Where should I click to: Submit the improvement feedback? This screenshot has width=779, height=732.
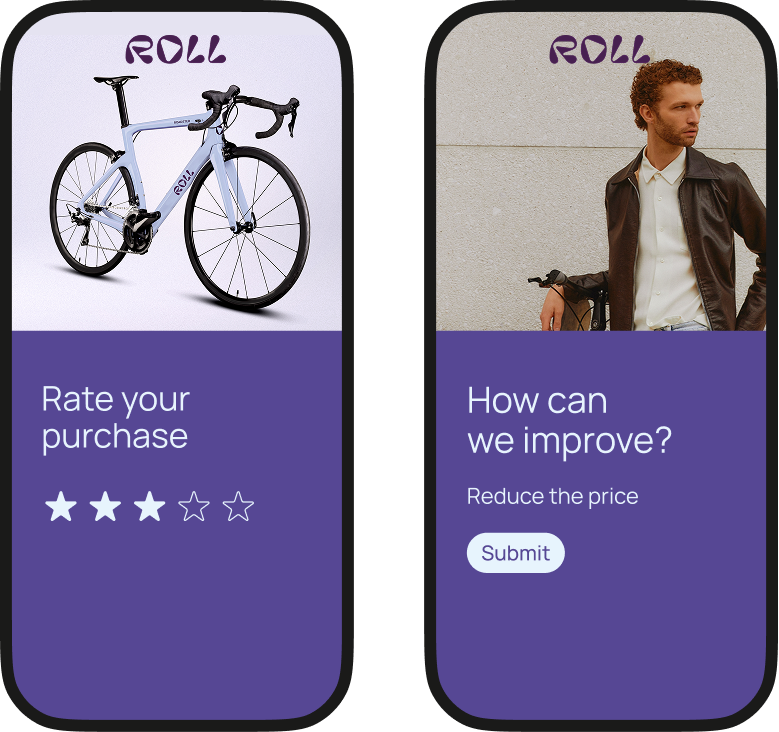click(516, 553)
